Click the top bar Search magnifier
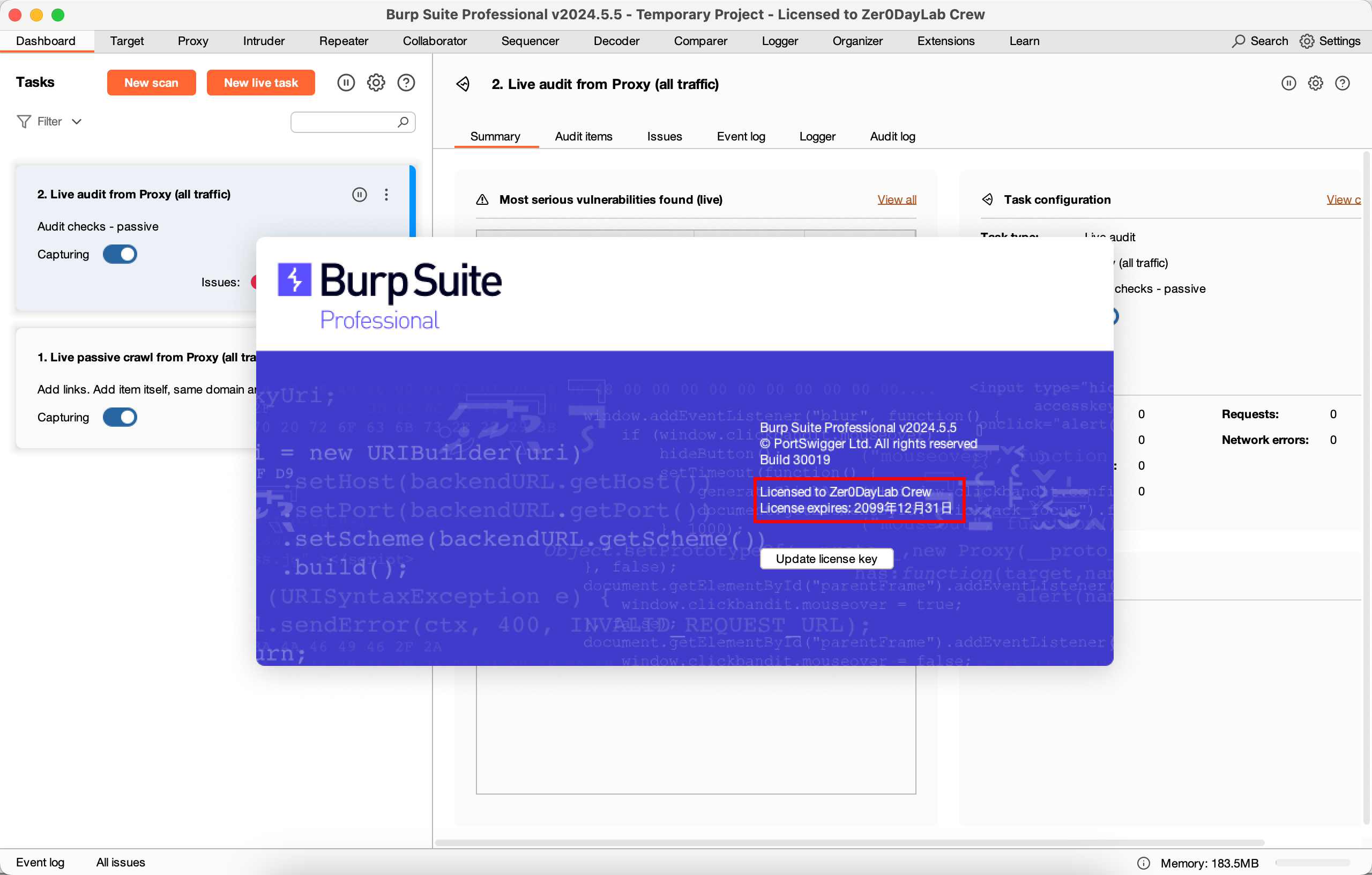This screenshot has height=875, width=1372. (1239, 41)
